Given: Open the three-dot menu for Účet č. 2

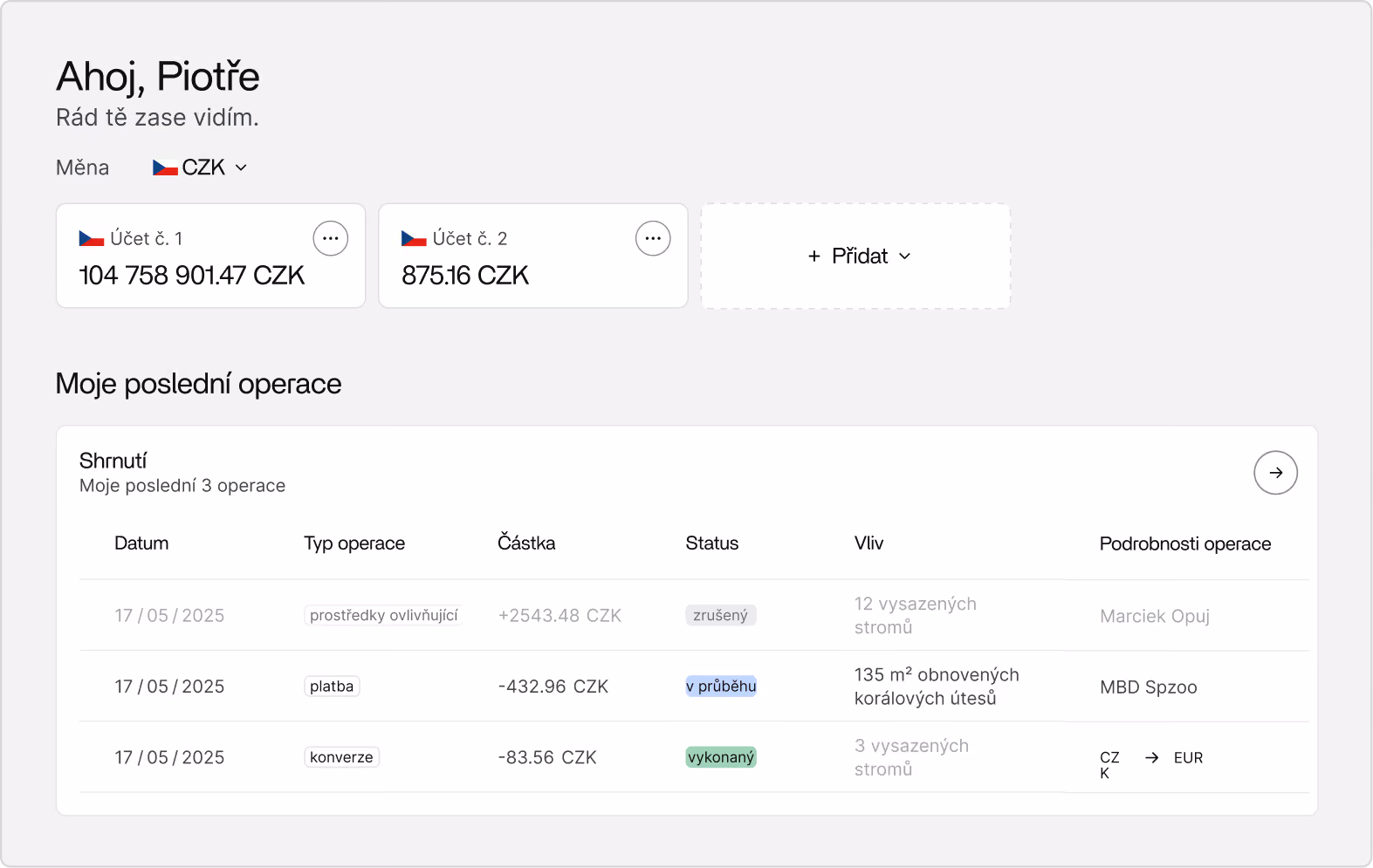Looking at the screenshot, I should (653, 238).
